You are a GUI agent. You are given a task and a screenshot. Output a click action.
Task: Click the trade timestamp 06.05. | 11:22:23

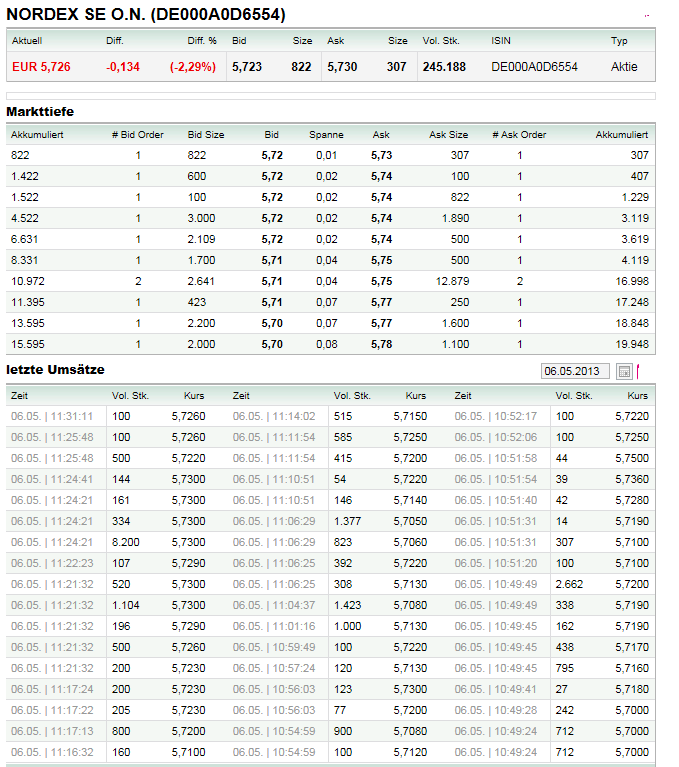(52, 563)
